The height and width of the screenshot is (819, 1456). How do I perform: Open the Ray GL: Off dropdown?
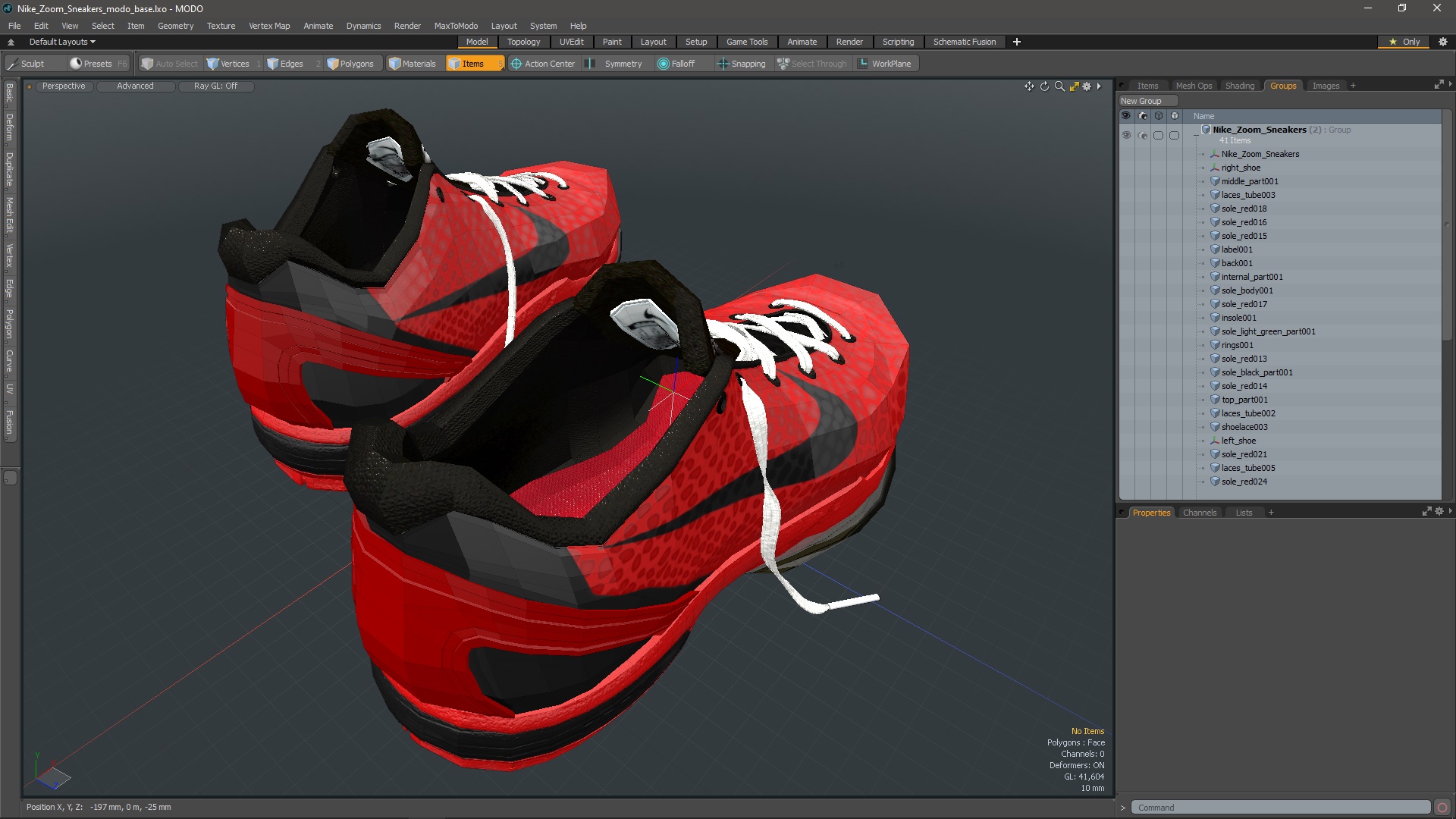215,86
